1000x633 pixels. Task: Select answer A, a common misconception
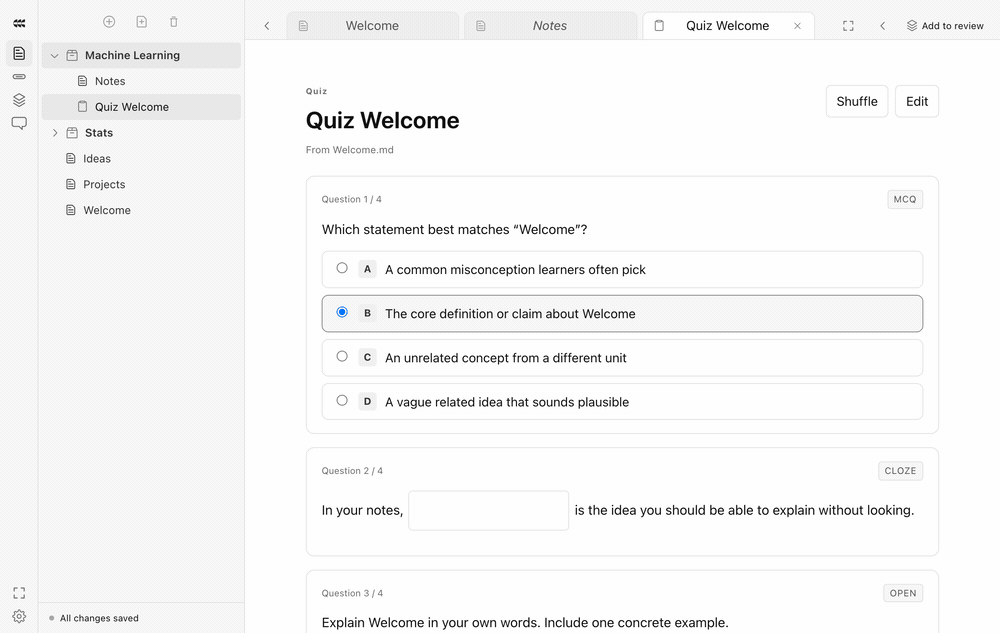pyautogui.click(x=622, y=270)
